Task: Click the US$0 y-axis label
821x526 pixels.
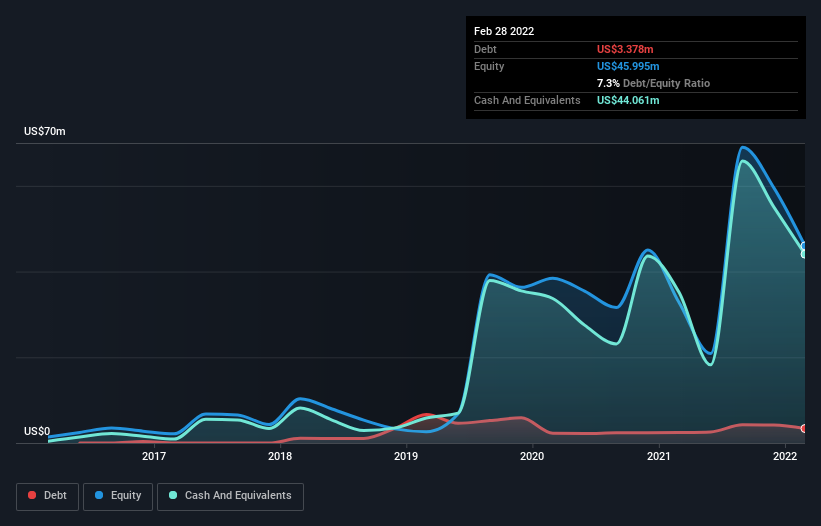Action: tap(37, 431)
